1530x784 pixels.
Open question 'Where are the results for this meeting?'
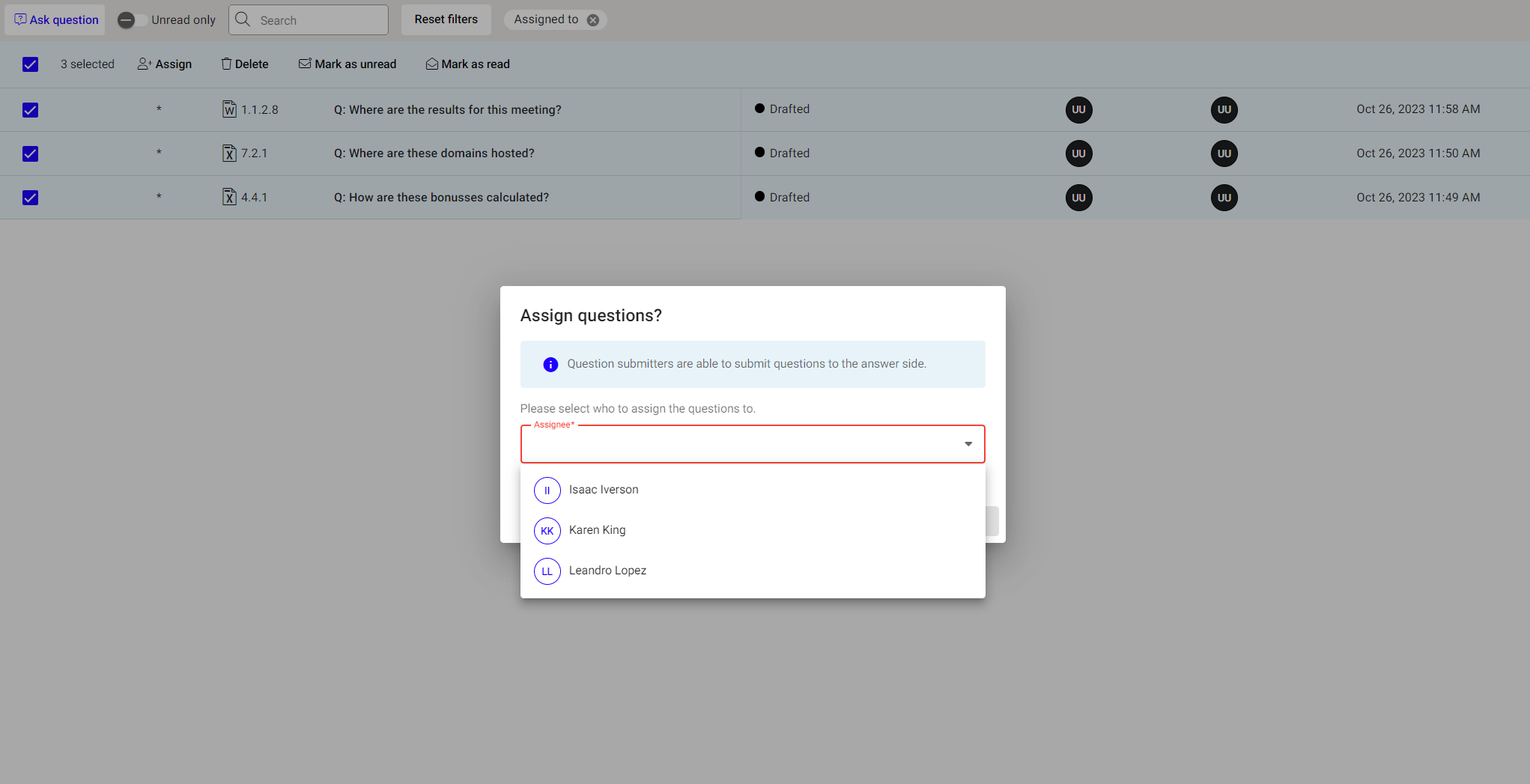tap(448, 110)
